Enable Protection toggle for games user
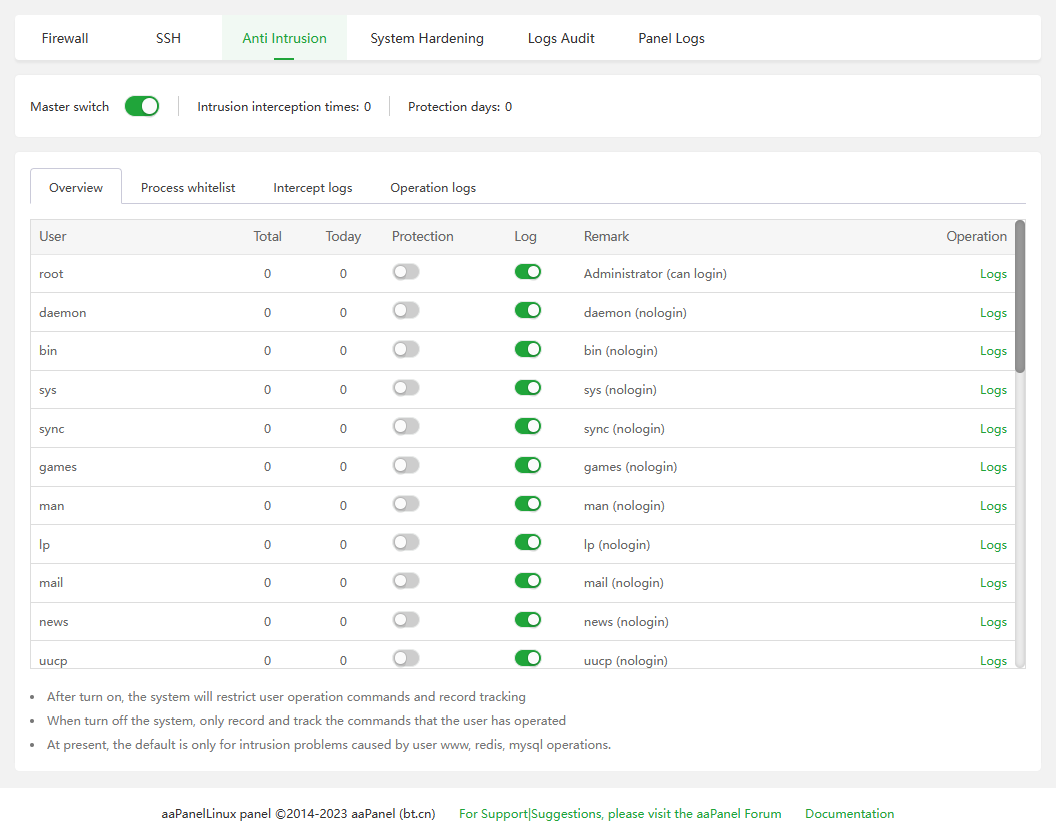This screenshot has width=1056, height=838. [x=406, y=466]
